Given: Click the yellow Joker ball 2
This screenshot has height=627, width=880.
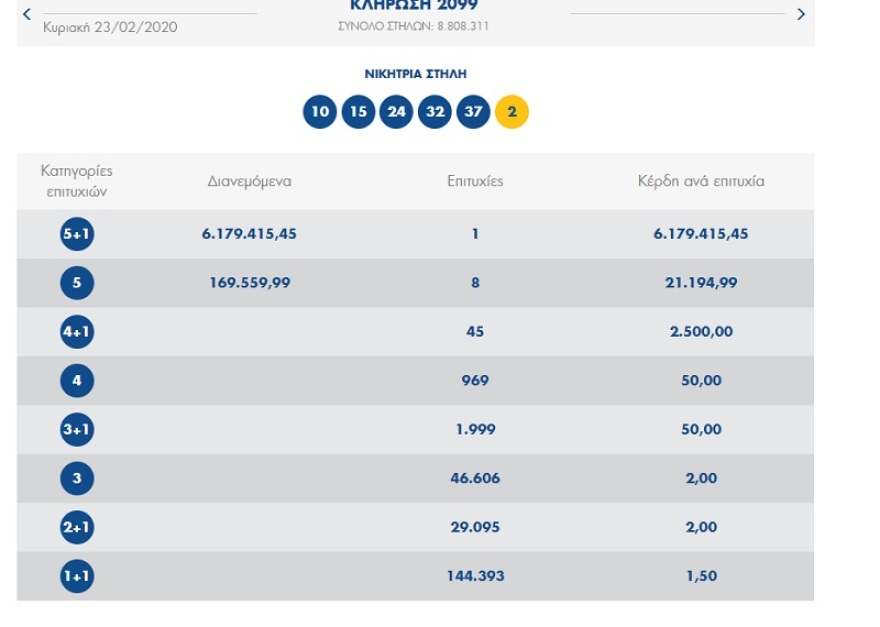Looking at the screenshot, I should (512, 111).
